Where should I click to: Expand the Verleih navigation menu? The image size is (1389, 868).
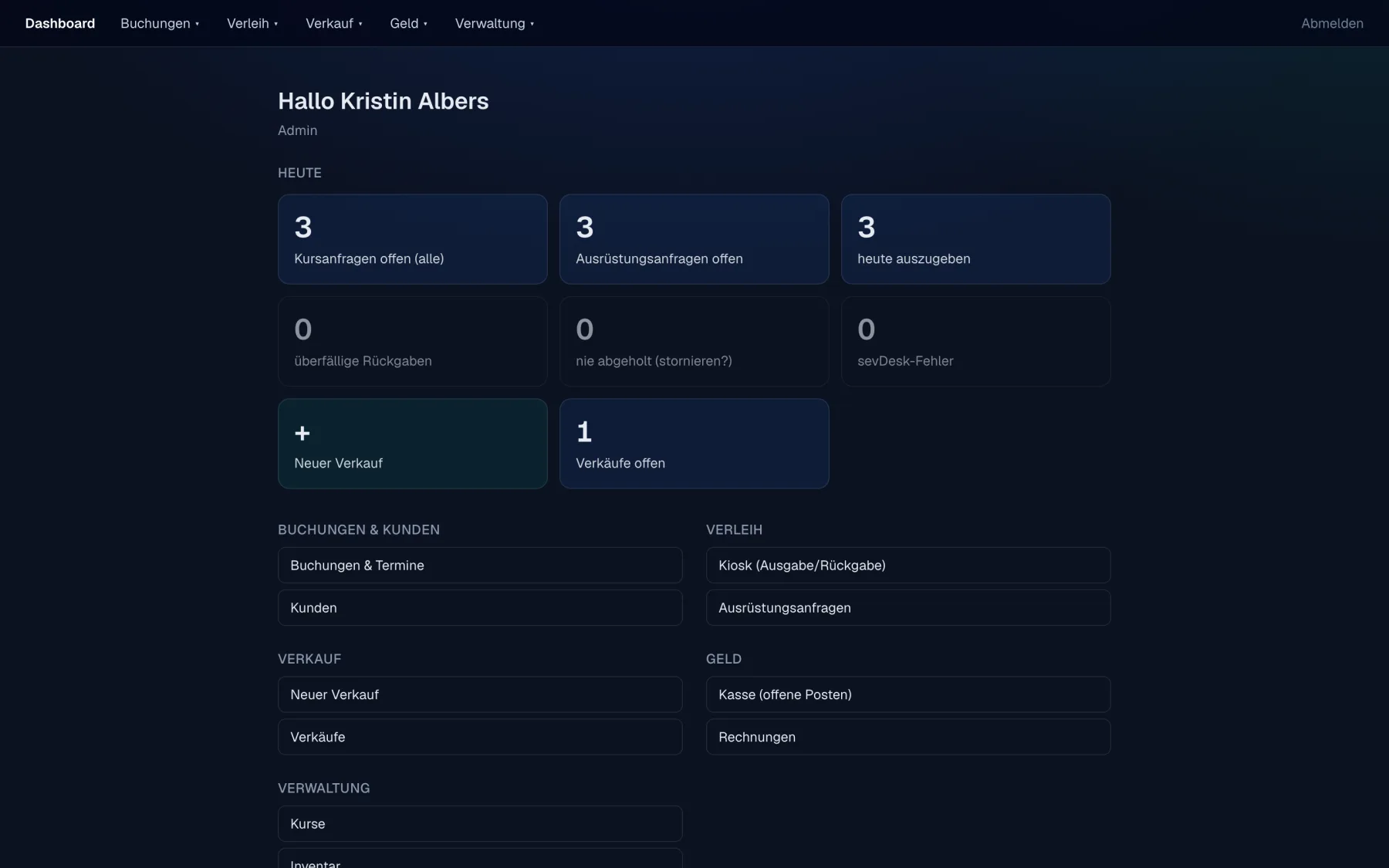(252, 23)
